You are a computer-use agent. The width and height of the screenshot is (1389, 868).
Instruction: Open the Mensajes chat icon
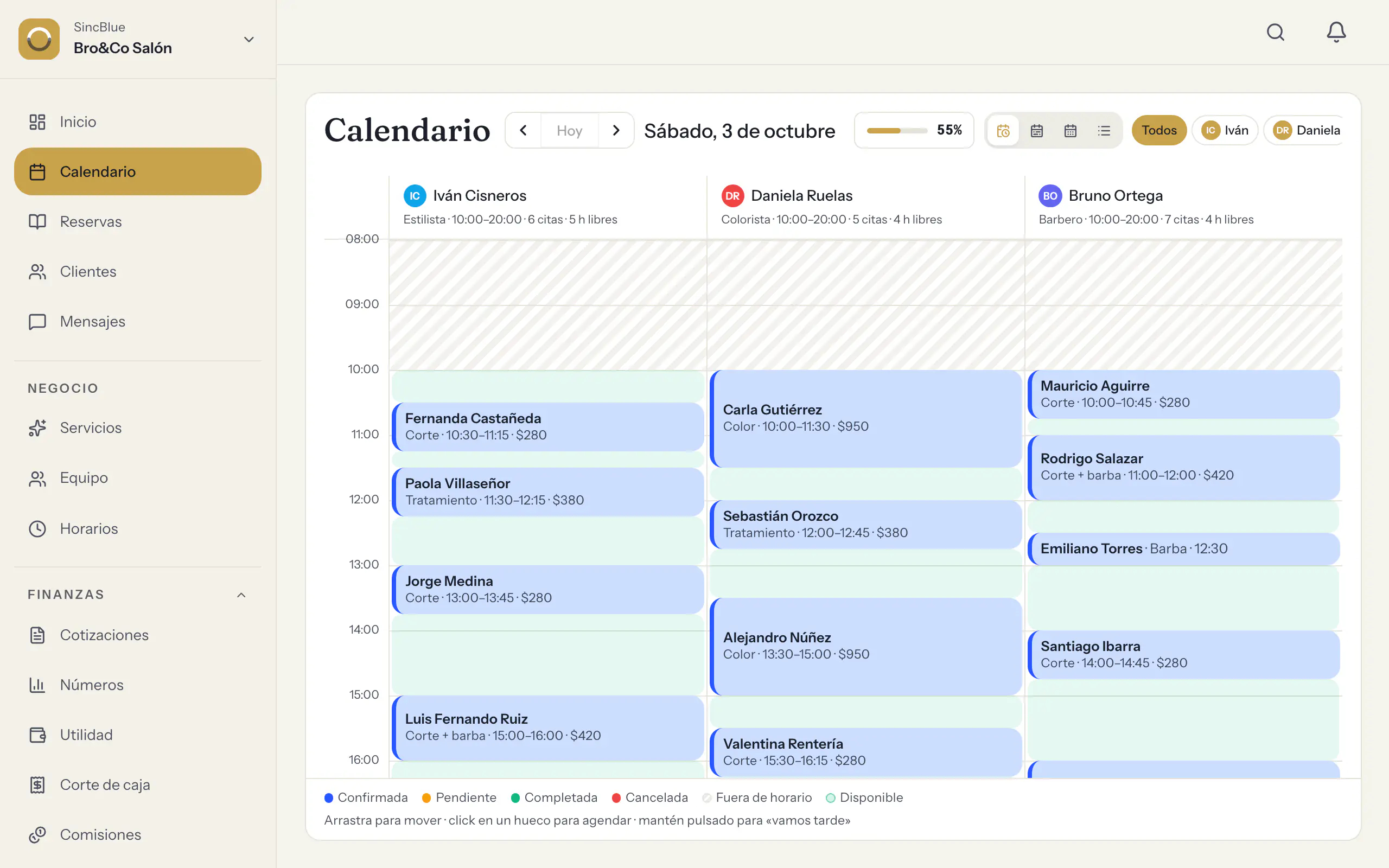pyautogui.click(x=37, y=322)
